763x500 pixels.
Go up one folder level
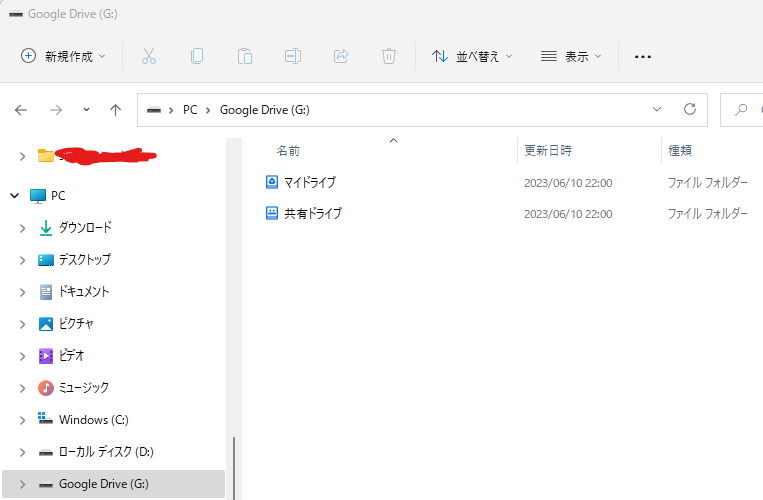point(115,110)
